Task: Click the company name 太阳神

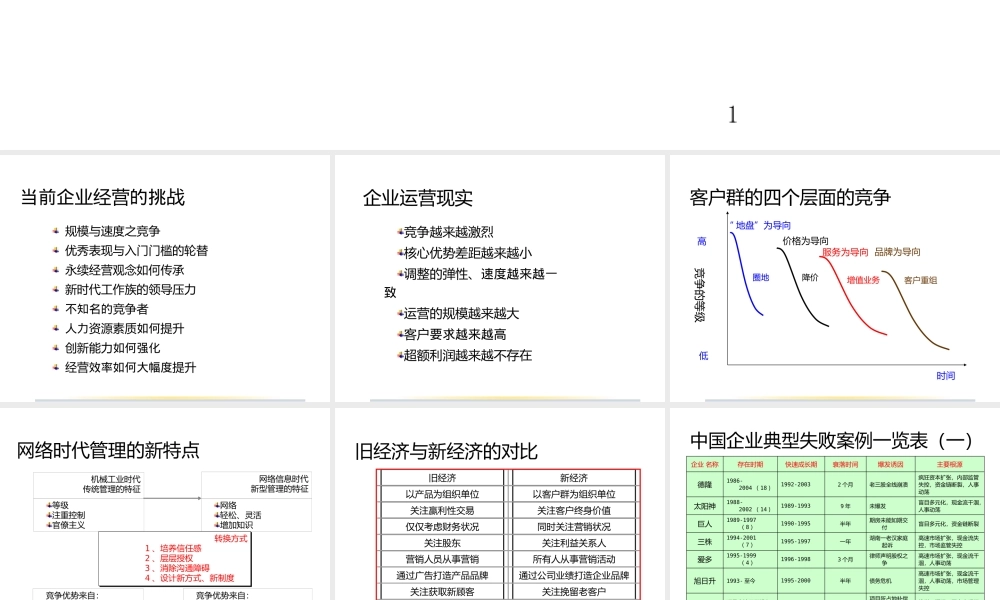Action: click(705, 506)
